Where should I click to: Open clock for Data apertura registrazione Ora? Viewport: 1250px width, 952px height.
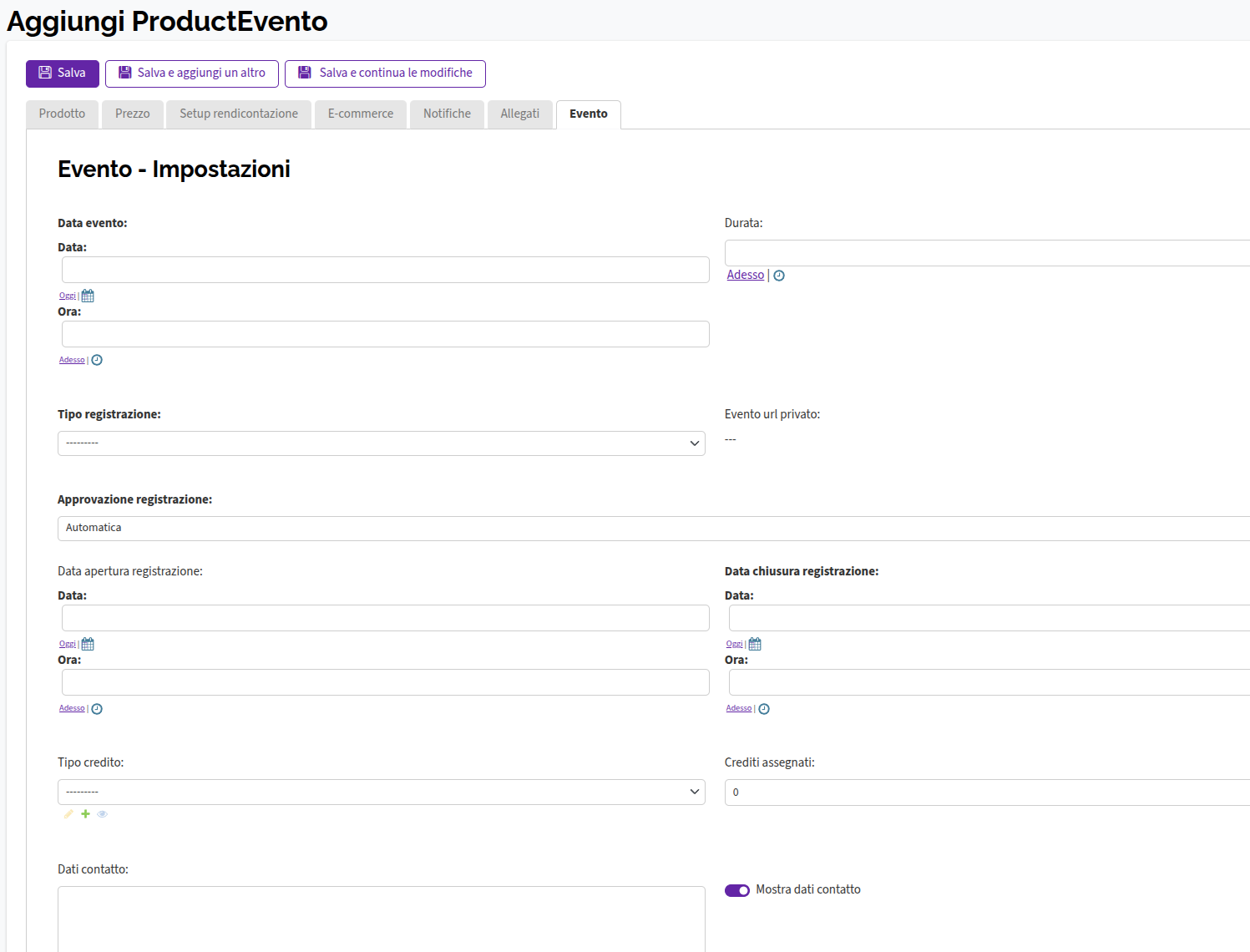[97, 709]
